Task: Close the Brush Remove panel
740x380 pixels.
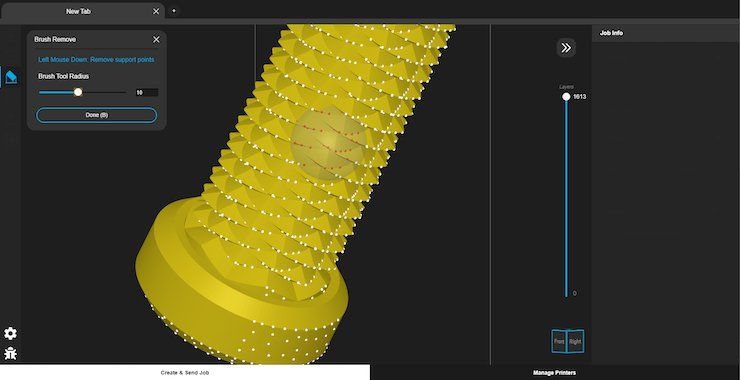Action: 156,40
